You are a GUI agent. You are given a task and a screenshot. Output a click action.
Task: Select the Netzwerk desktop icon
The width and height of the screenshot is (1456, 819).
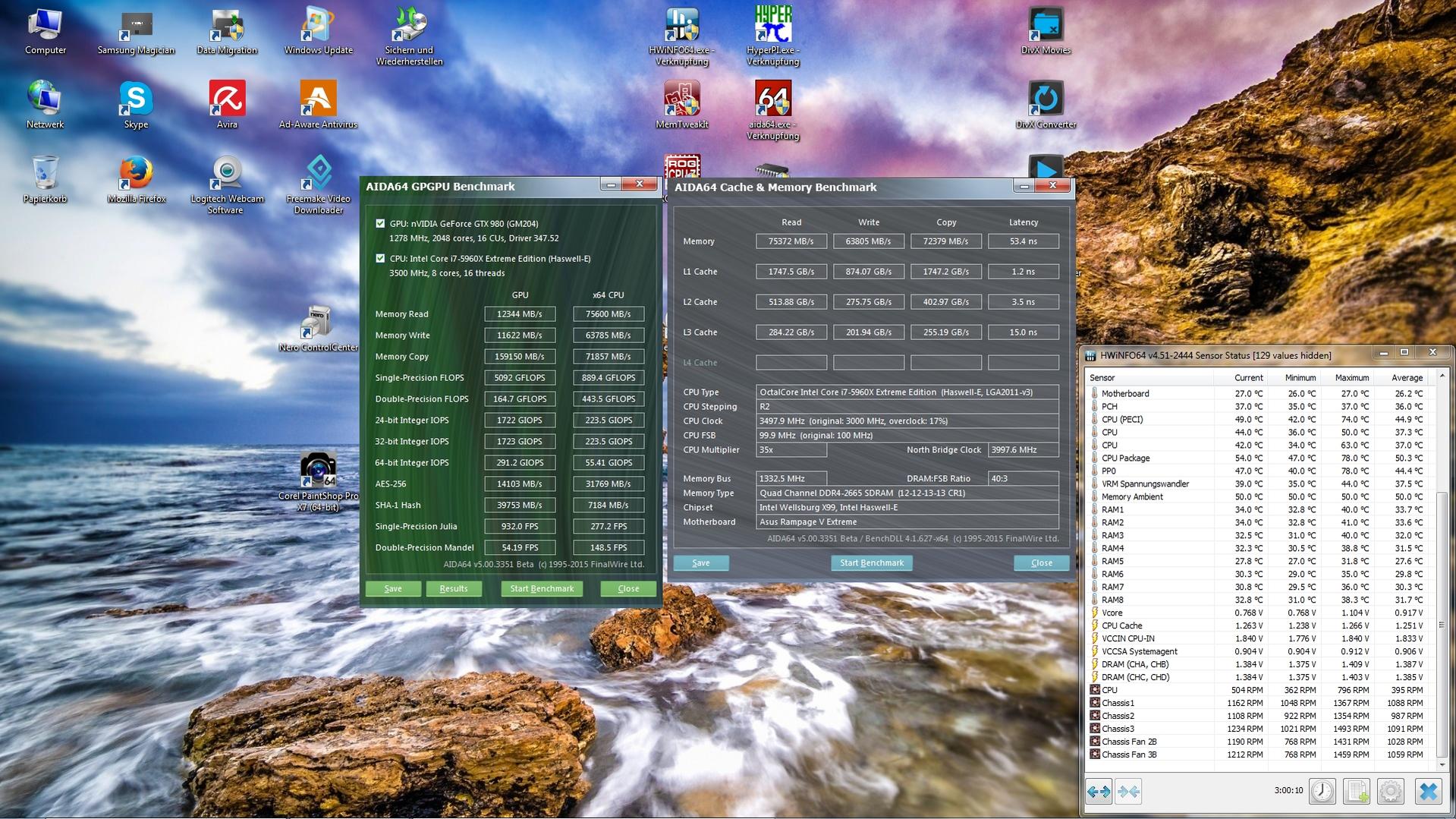[x=45, y=106]
